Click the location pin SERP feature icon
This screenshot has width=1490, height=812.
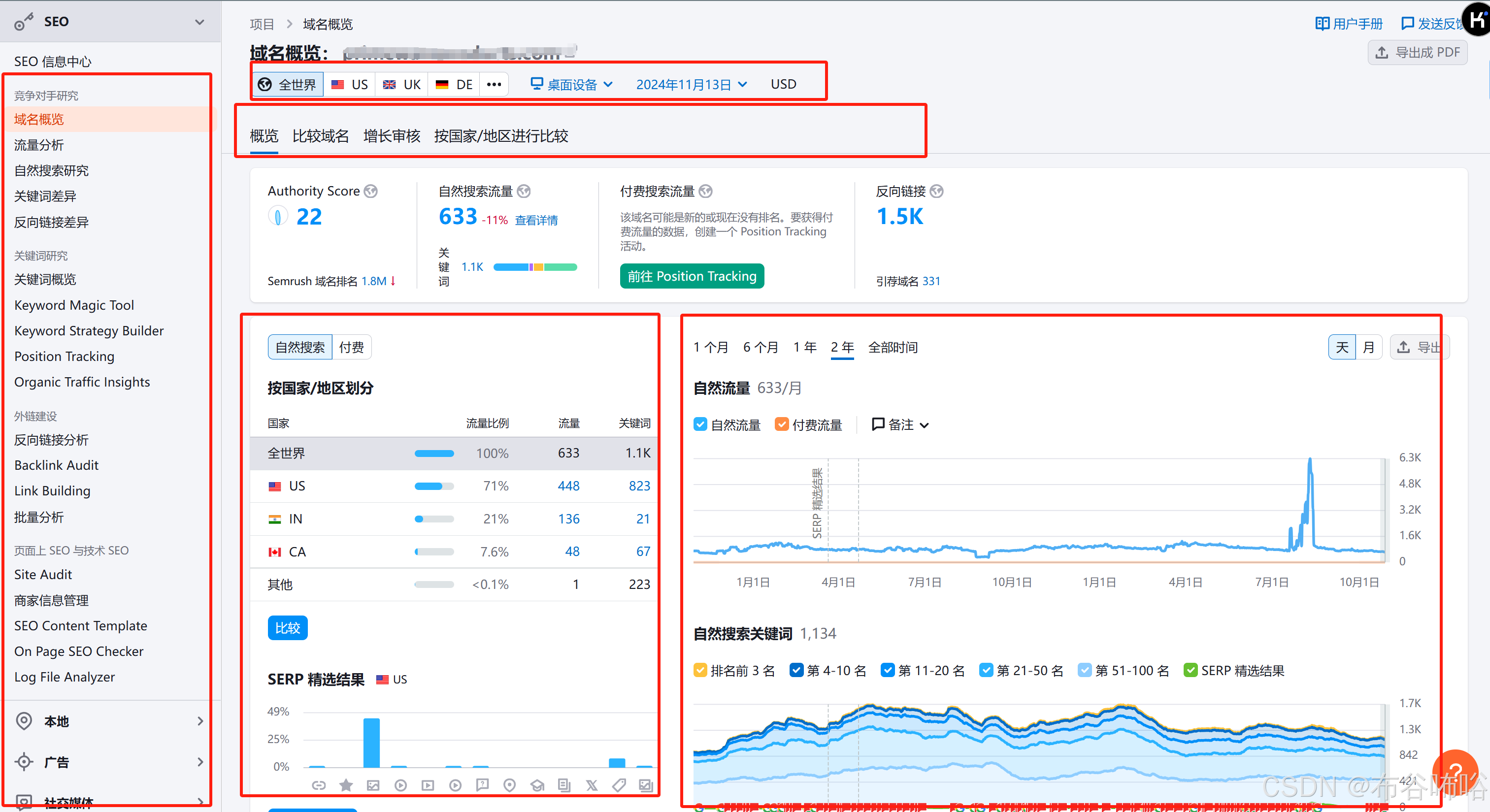coord(509,785)
